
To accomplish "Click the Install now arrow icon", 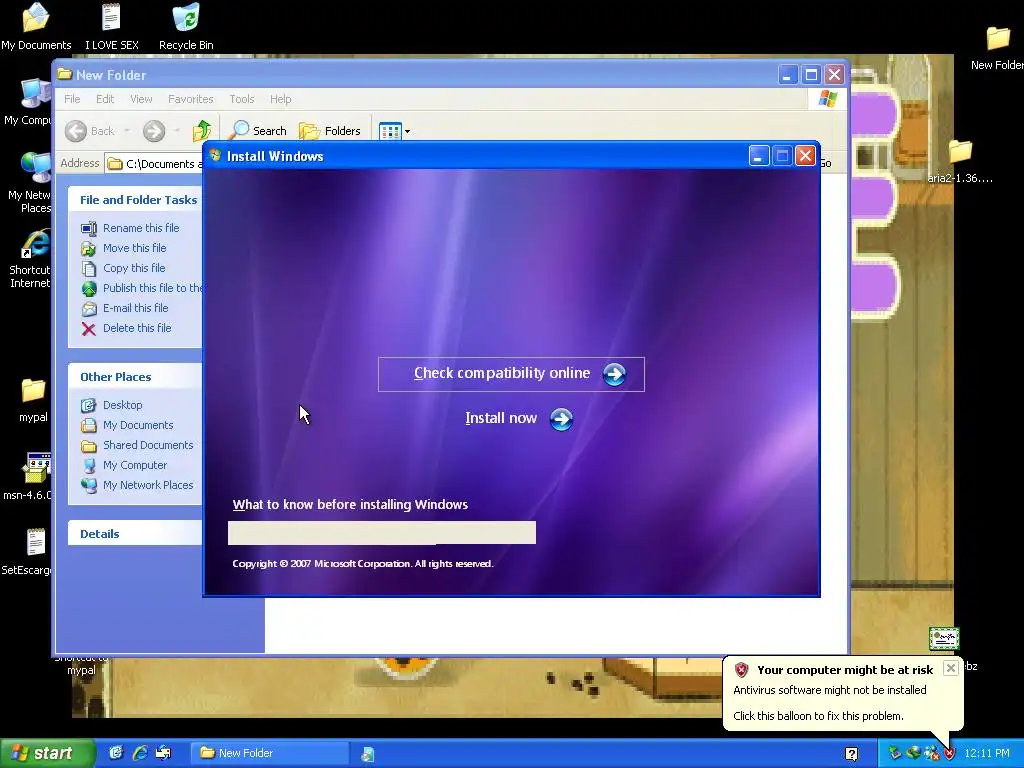I will pyautogui.click(x=561, y=419).
